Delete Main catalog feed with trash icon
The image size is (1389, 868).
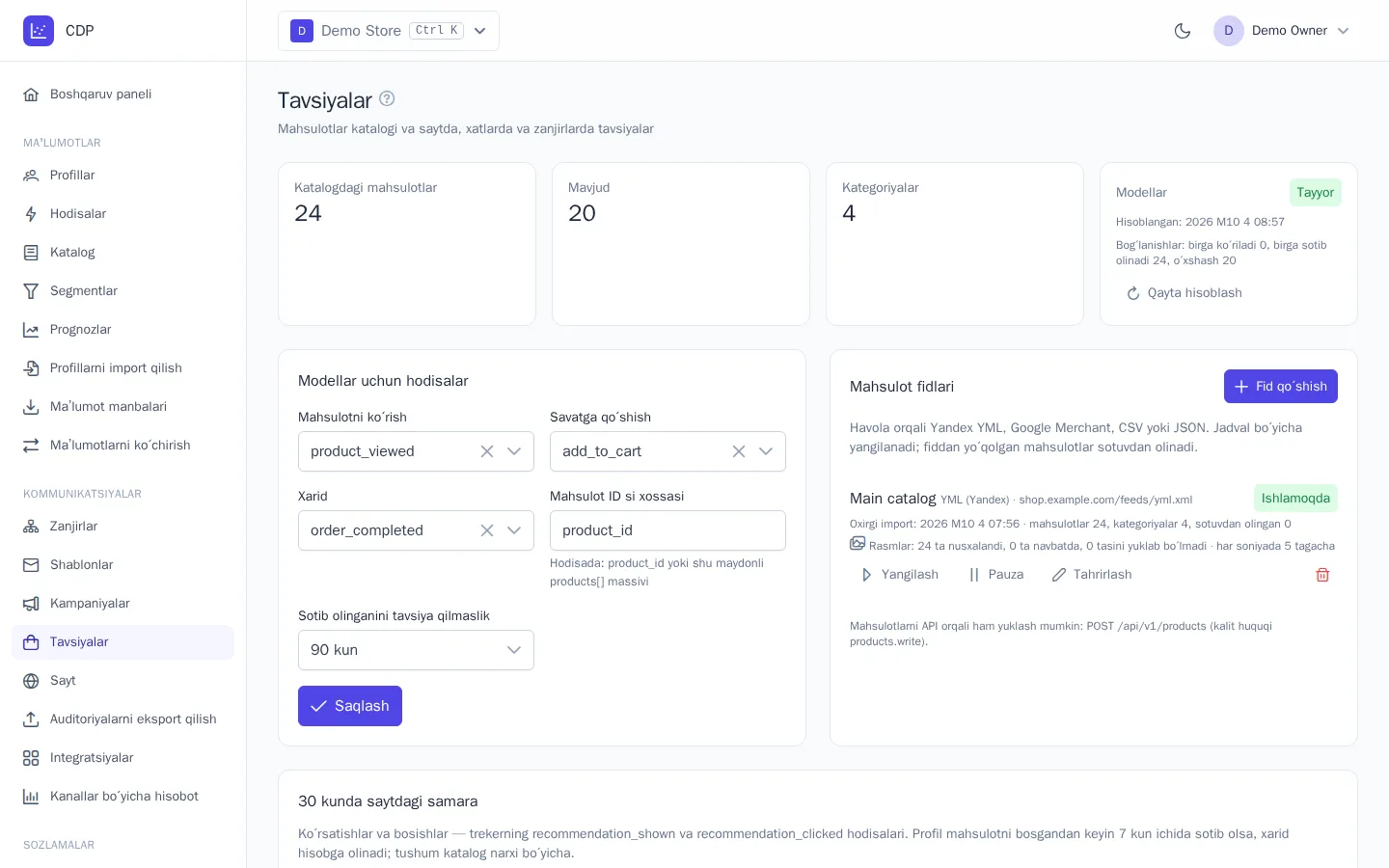[1322, 575]
